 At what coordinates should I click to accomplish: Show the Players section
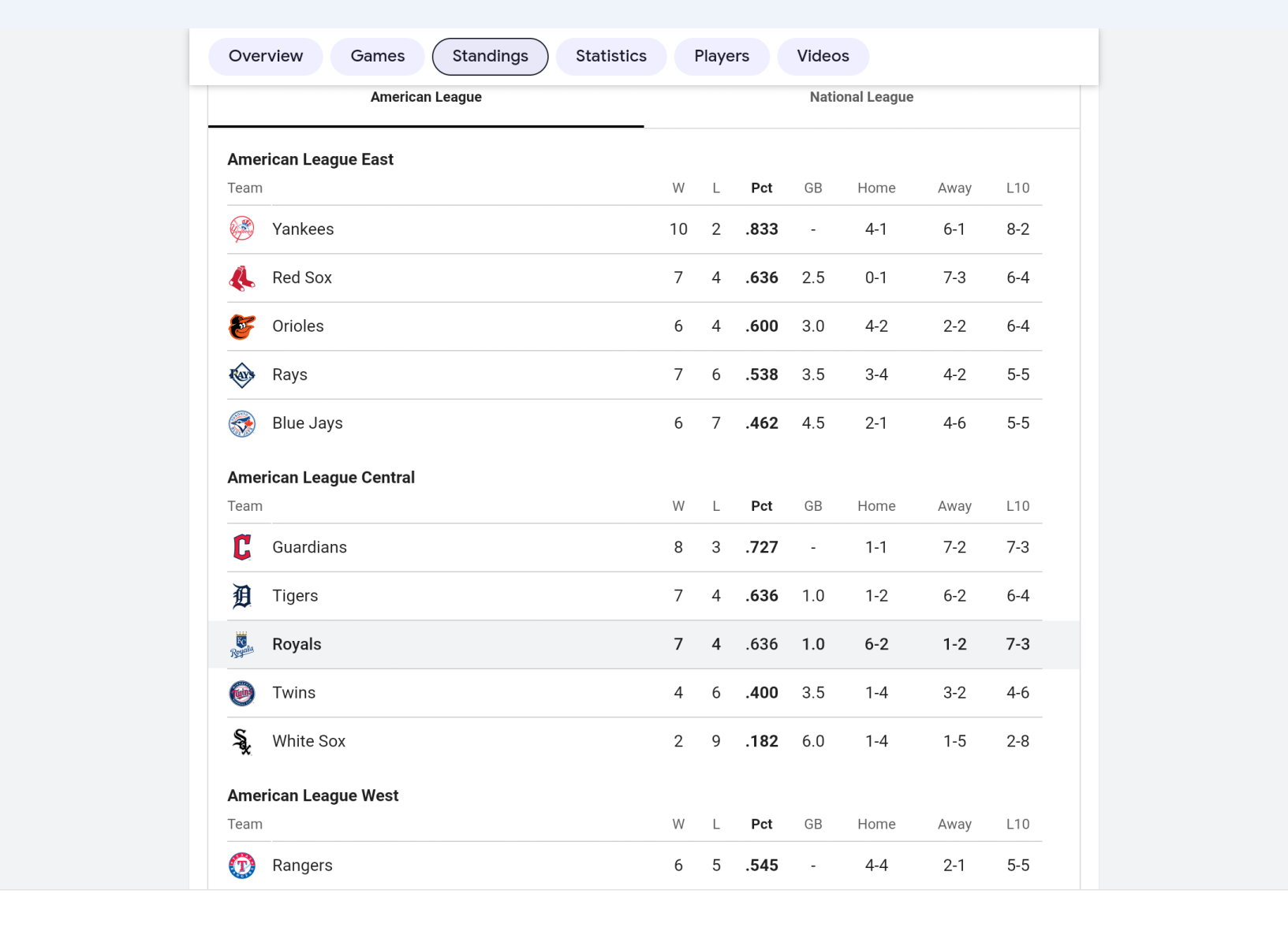pos(722,56)
